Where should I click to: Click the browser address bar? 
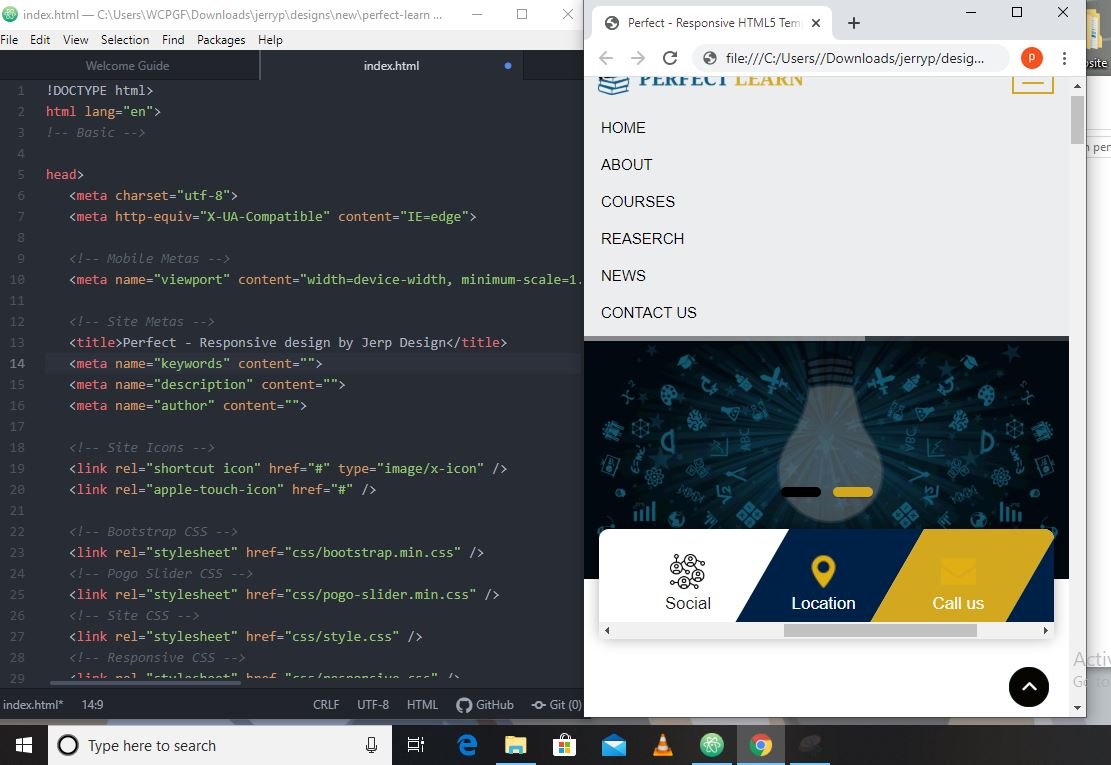click(853, 58)
